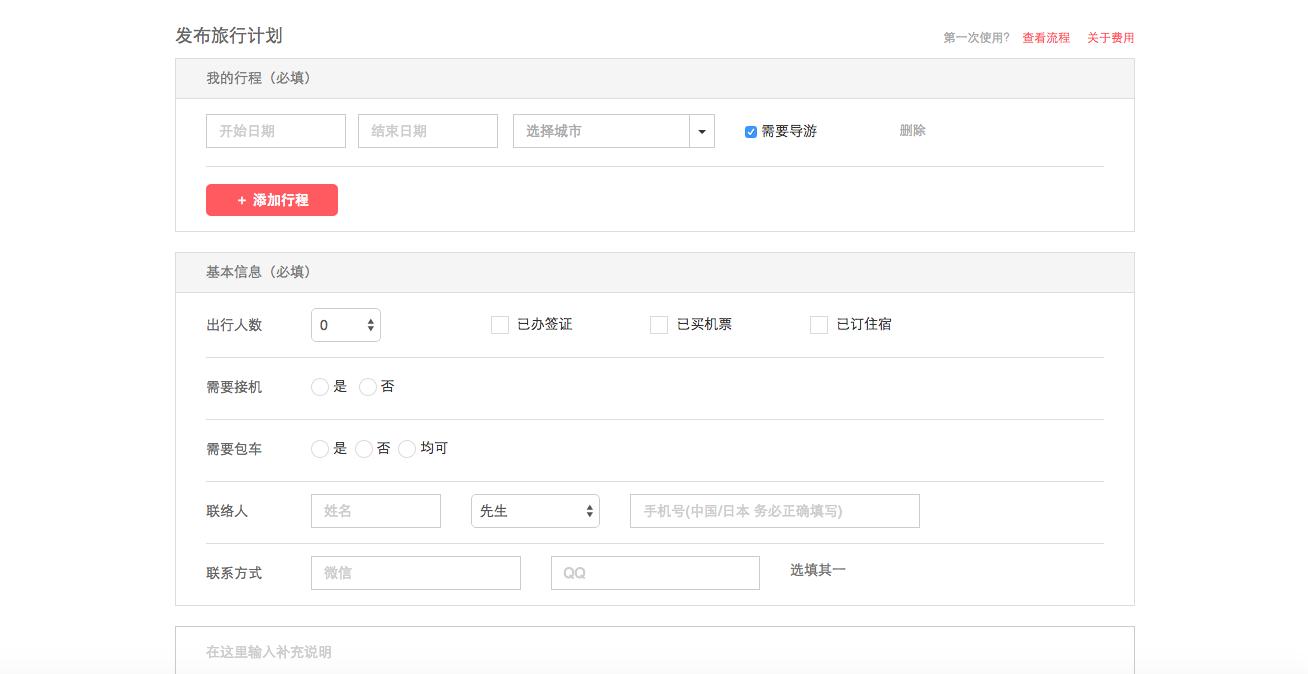
Task: Click the 联系方式 label
Action: [x=234, y=573]
